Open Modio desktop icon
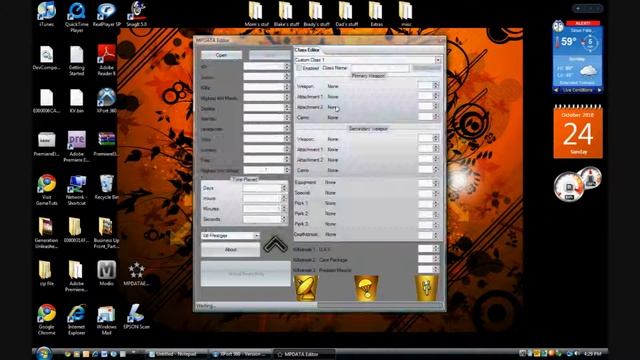Screen dimensions: 640x360 [x=107, y=273]
